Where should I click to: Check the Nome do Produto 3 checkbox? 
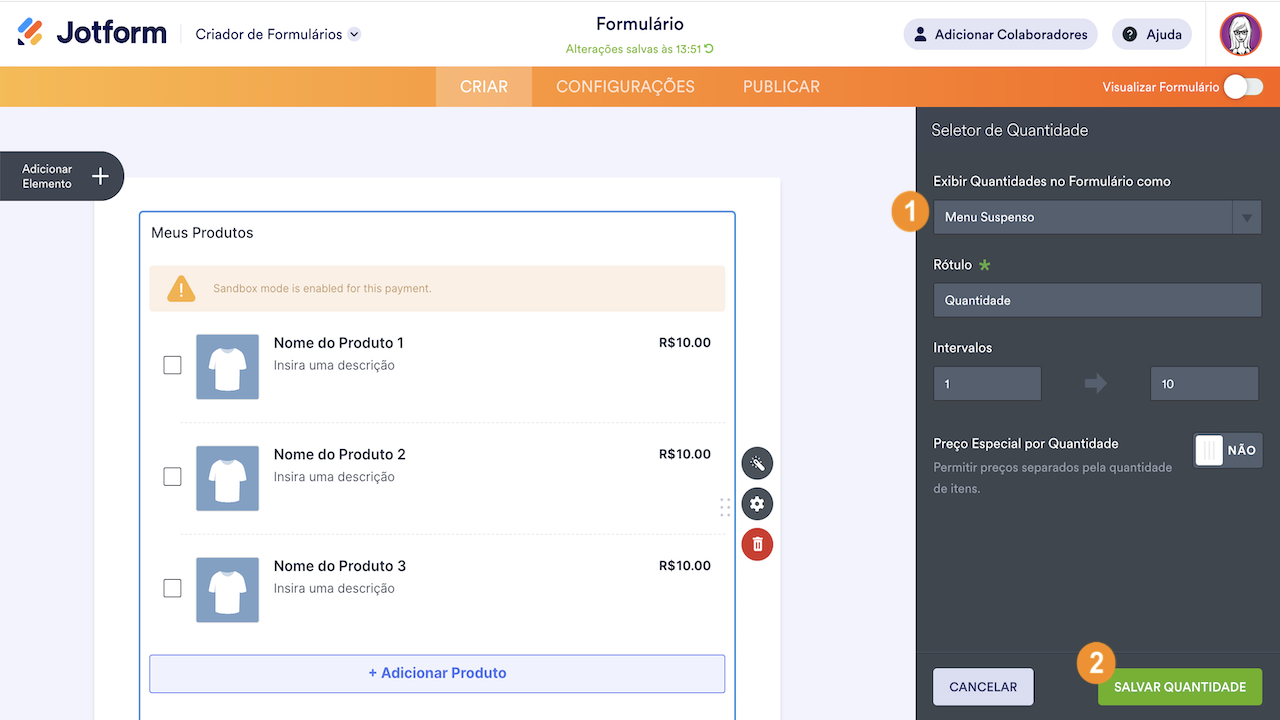[x=172, y=588]
